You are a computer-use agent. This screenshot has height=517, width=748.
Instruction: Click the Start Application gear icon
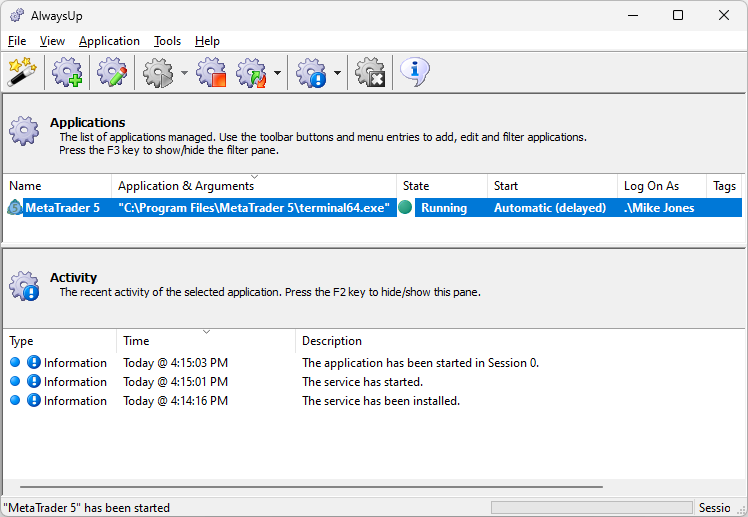pyautogui.click(x=158, y=72)
